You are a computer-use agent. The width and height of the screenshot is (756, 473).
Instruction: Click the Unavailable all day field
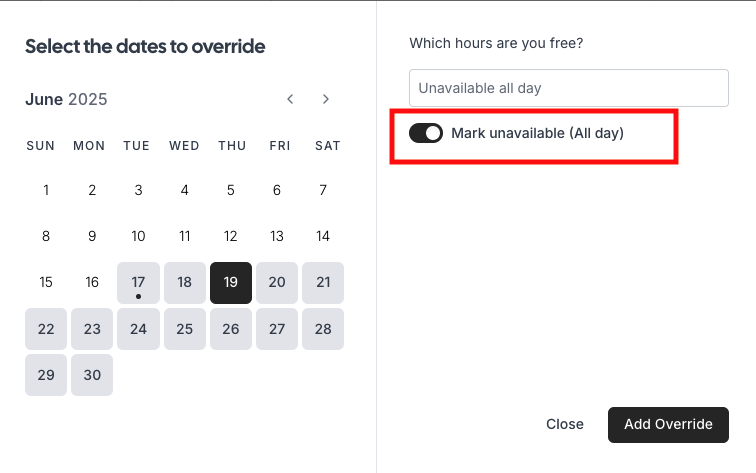(x=569, y=88)
